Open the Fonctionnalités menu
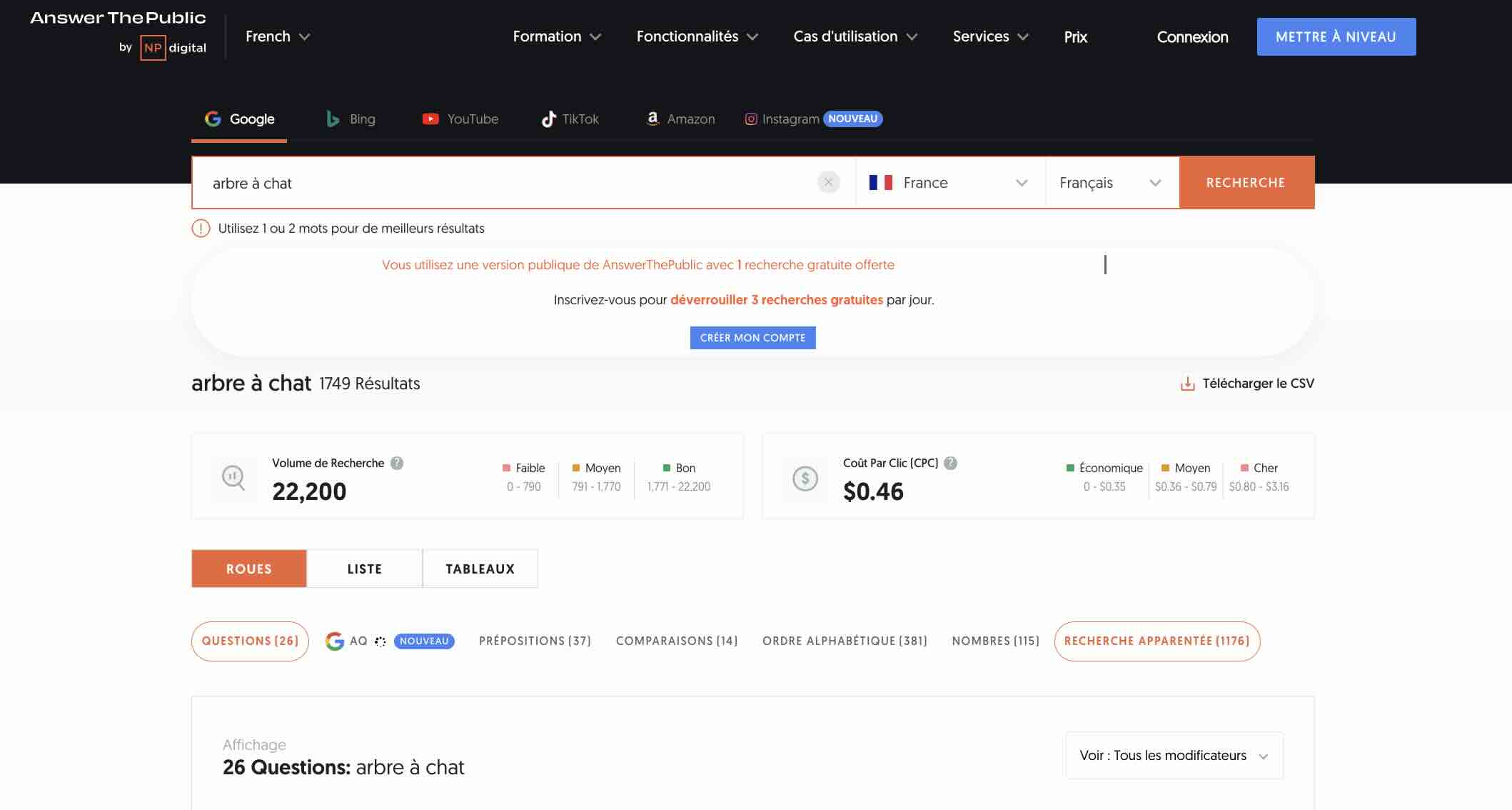This screenshot has width=1512, height=810. point(697,36)
